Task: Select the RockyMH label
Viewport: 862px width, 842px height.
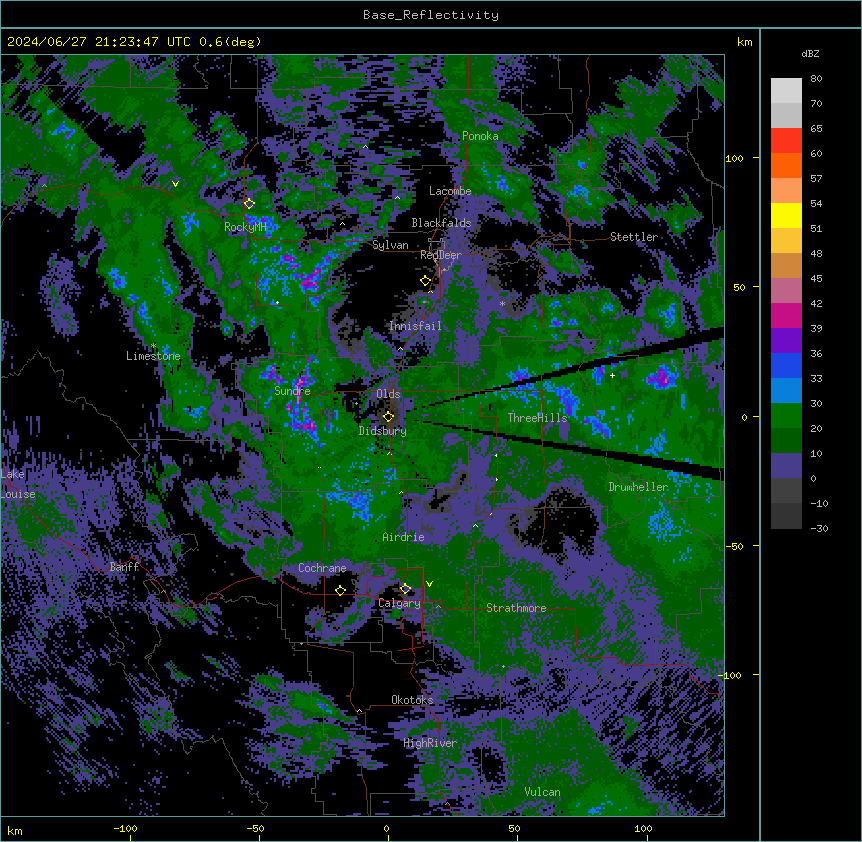Action: point(245,227)
